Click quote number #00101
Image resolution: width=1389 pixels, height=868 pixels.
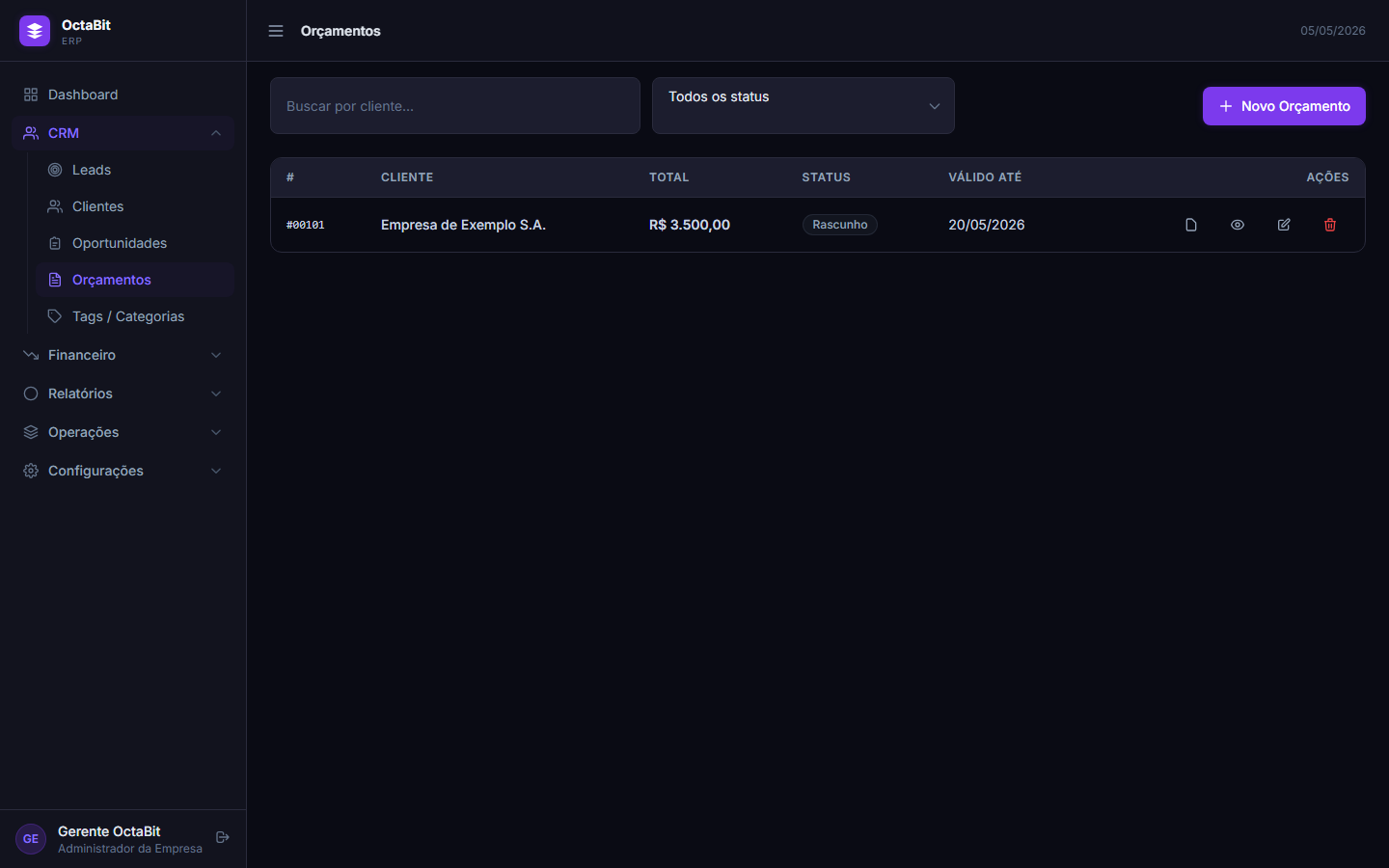pos(306,225)
